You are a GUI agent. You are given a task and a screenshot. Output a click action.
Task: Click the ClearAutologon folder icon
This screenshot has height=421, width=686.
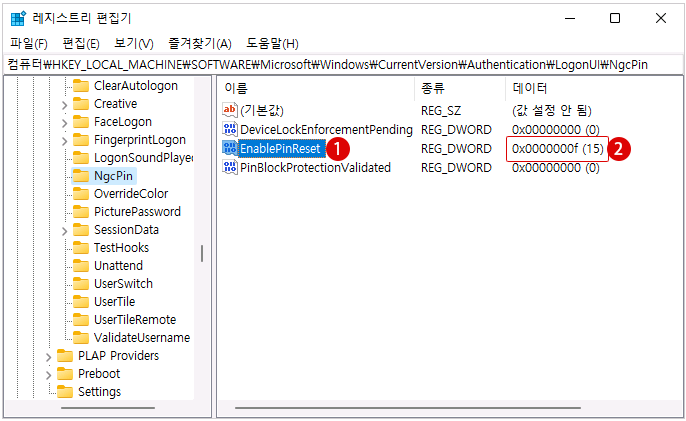point(81,86)
